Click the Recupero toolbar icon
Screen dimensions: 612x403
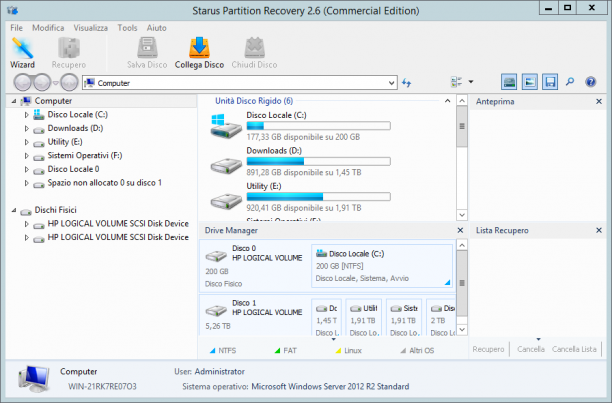[69, 53]
